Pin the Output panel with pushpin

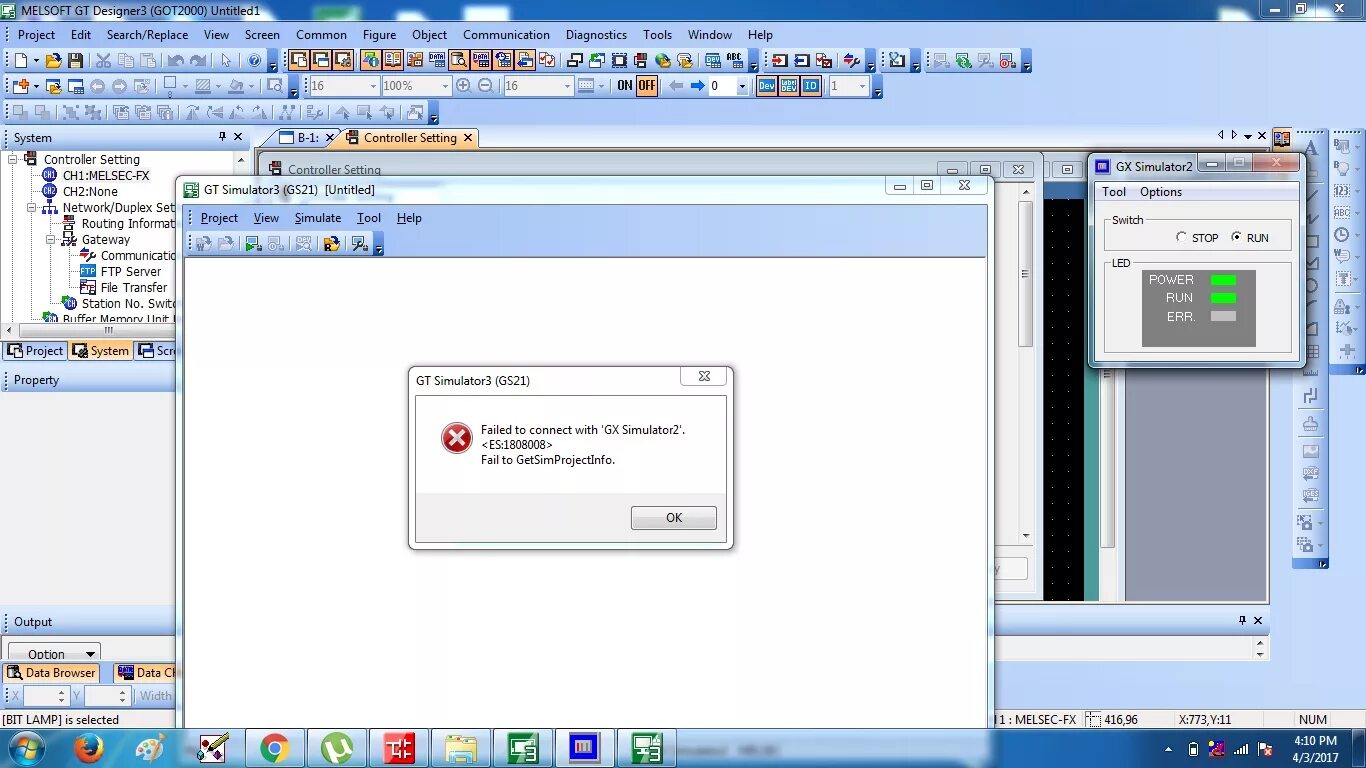point(1243,620)
